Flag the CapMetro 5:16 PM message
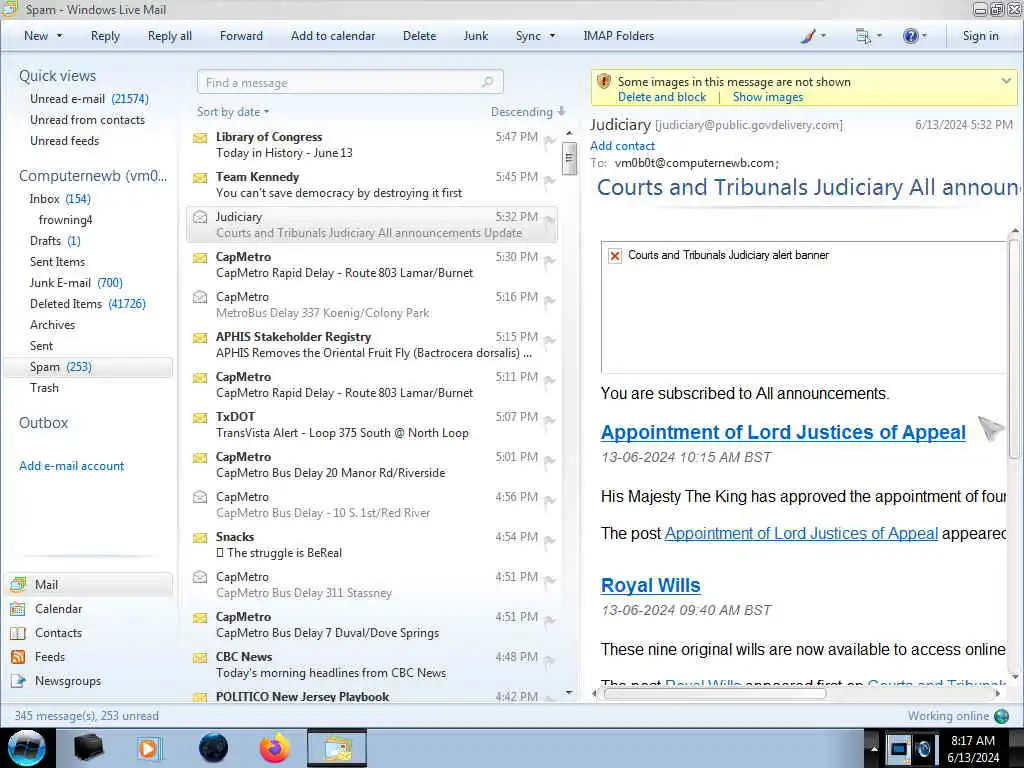Image resolution: width=1024 pixels, height=768 pixels. click(549, 300)
